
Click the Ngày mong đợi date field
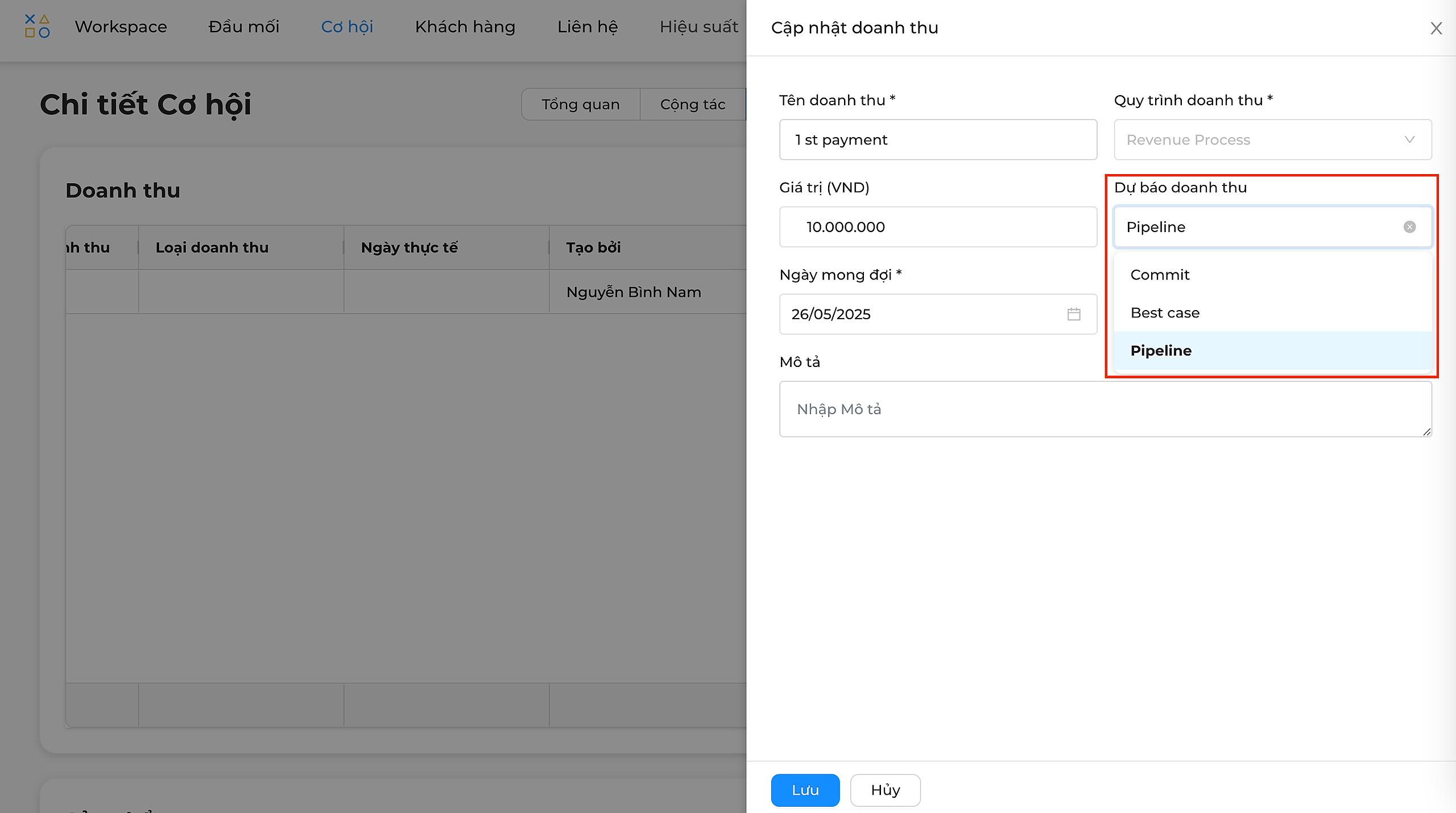[x=938, y=314]
